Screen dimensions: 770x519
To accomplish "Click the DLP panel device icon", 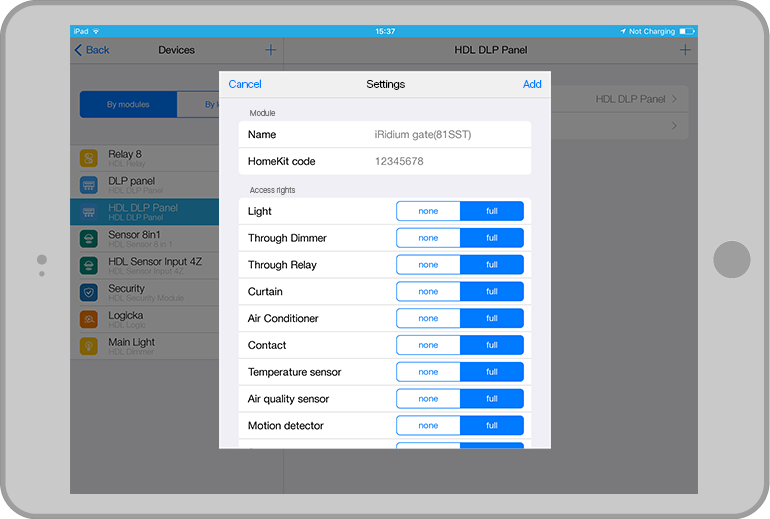I will [x=88, y=185].
